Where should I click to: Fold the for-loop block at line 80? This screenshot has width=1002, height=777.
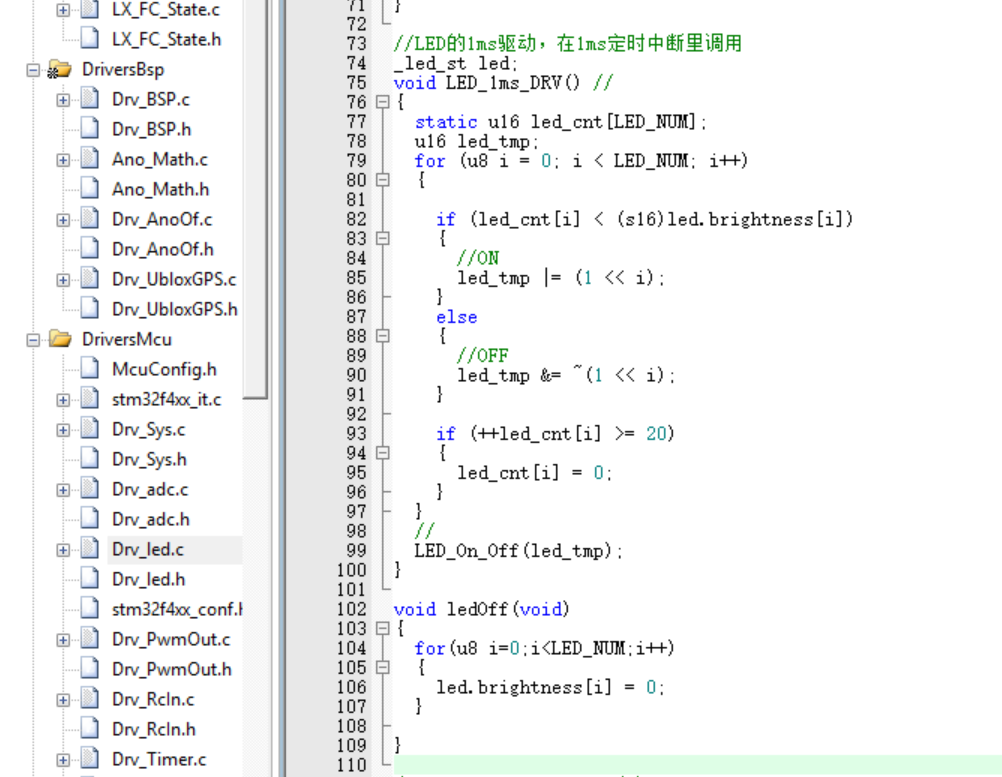(x=382, y=180)
